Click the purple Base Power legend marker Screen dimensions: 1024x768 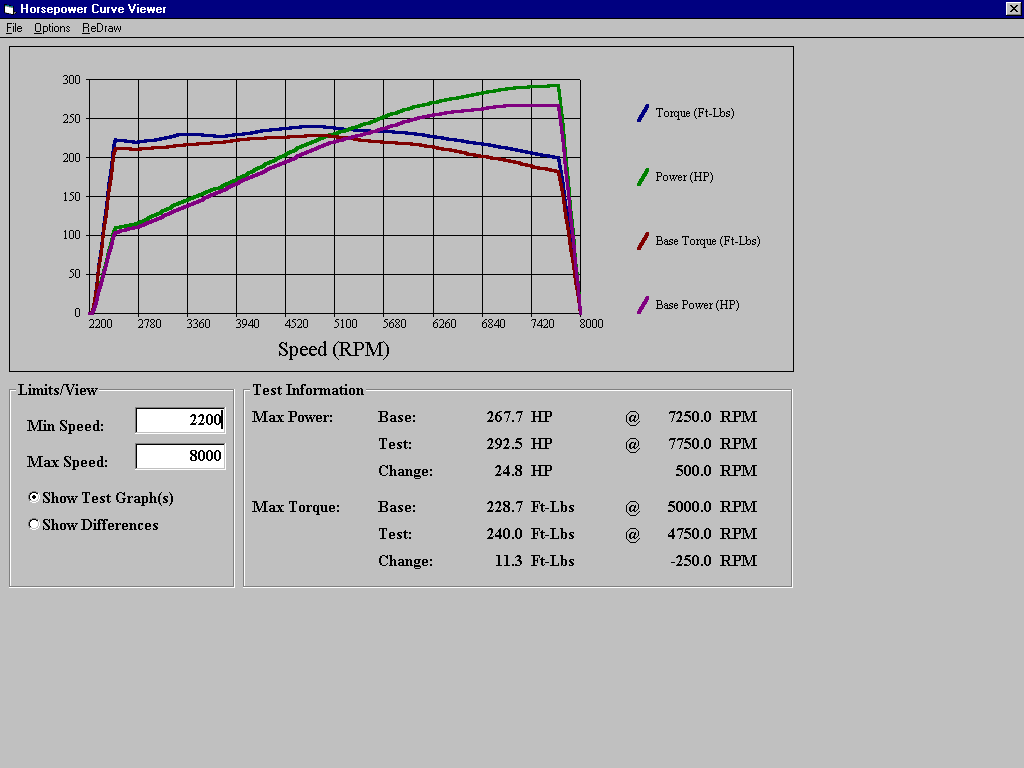[643, 305]
